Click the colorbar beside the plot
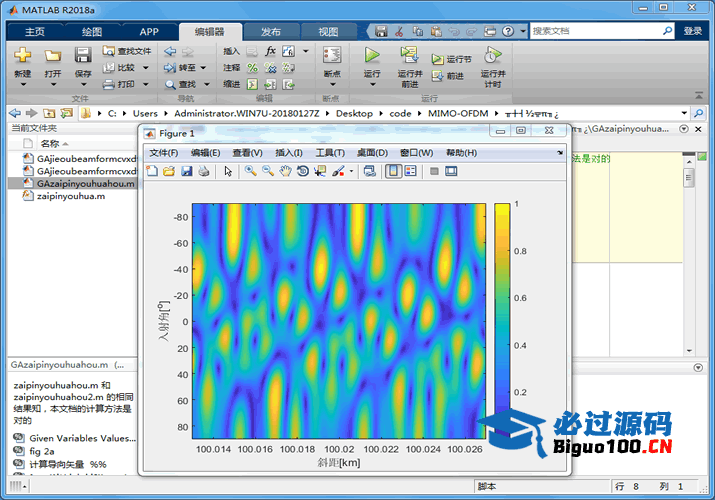715x500 pixels. coord(502,320)
